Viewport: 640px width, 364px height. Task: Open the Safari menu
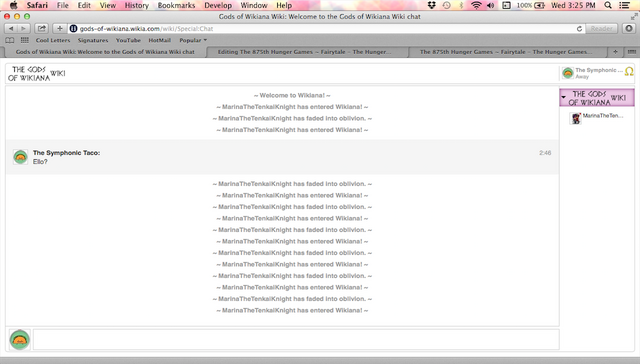click(x=37, y=5)
